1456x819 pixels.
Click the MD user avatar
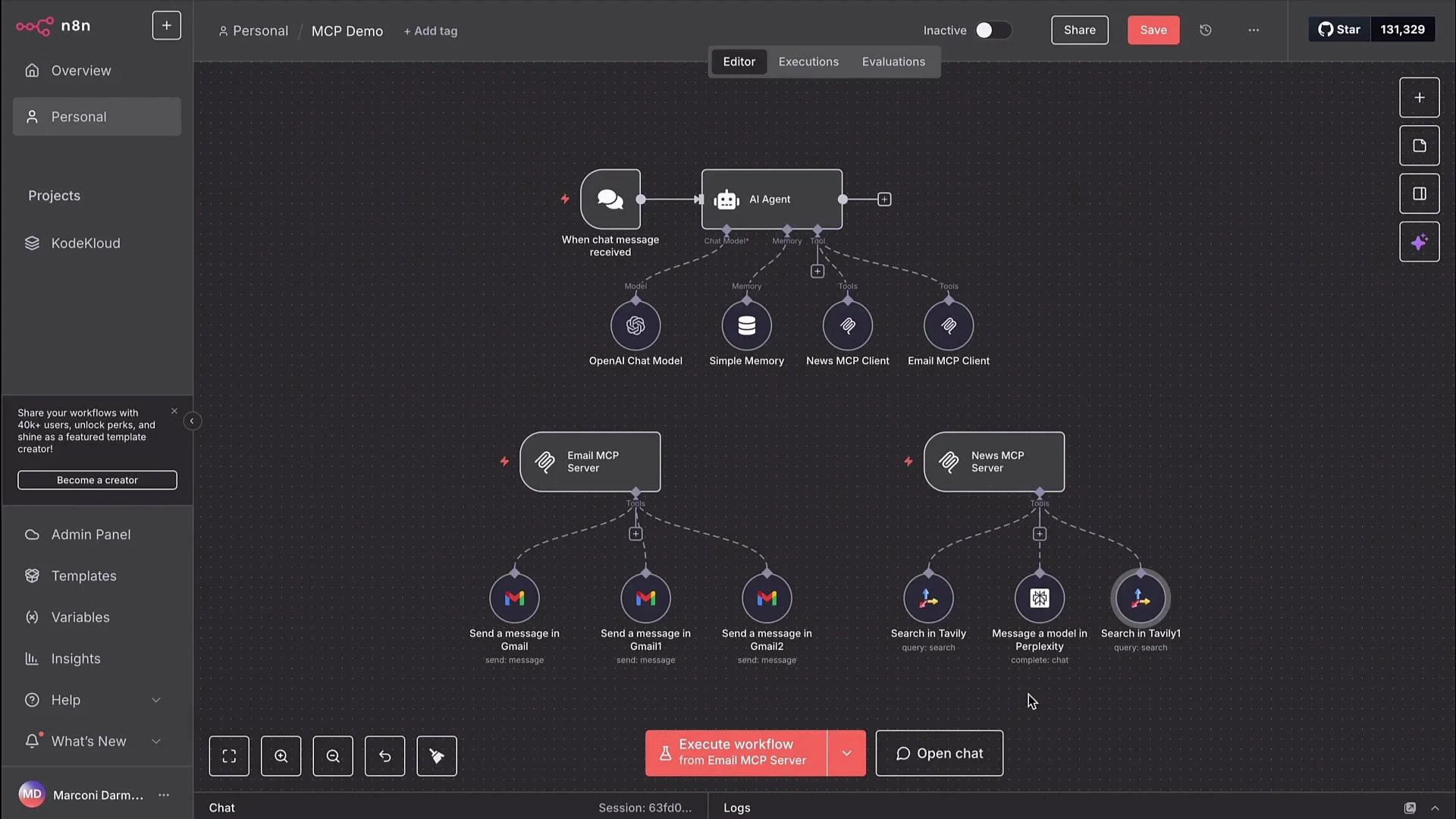point(32,795)
